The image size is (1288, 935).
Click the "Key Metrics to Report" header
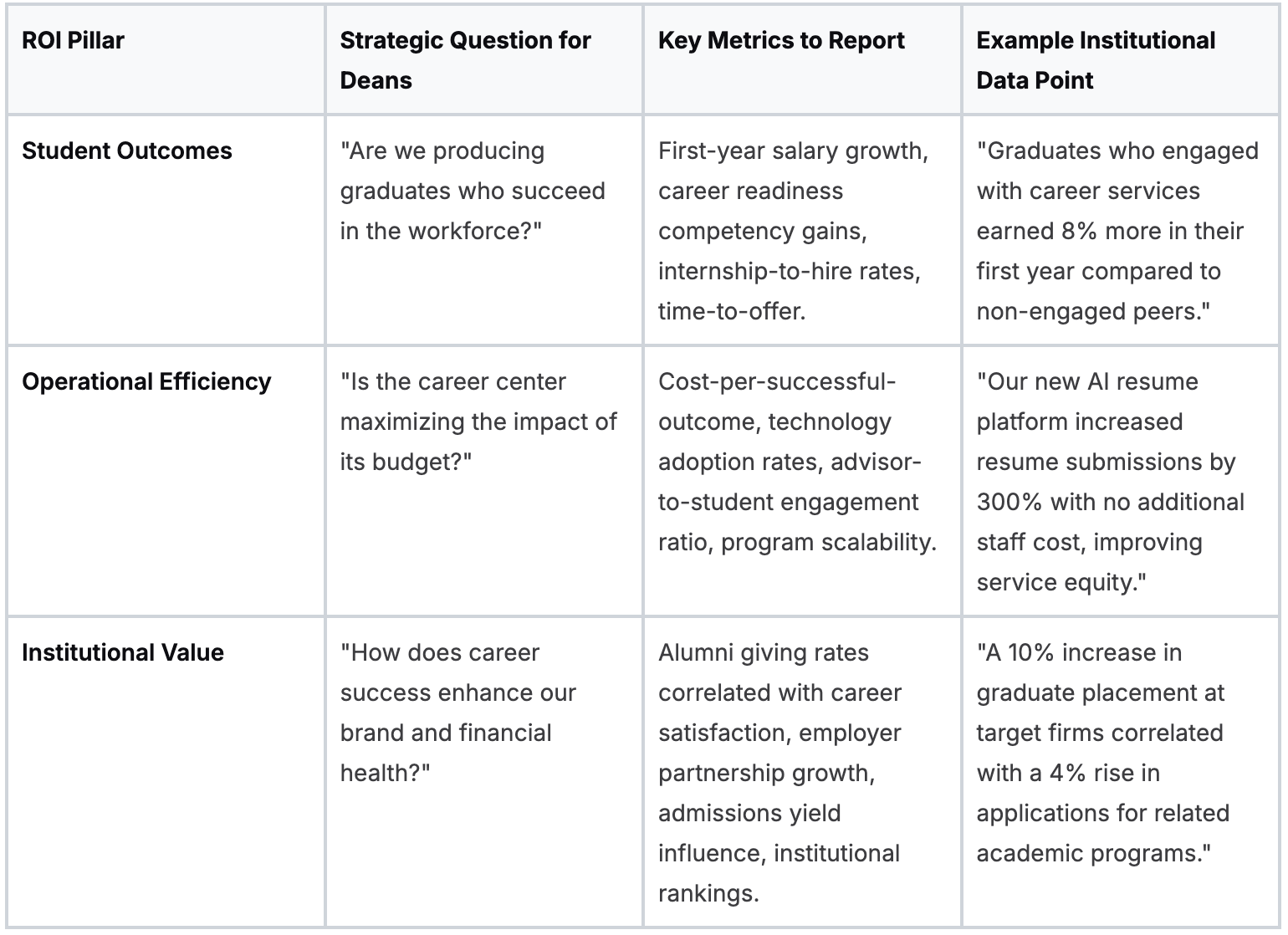pyautogui.click(x=781, y=40)
